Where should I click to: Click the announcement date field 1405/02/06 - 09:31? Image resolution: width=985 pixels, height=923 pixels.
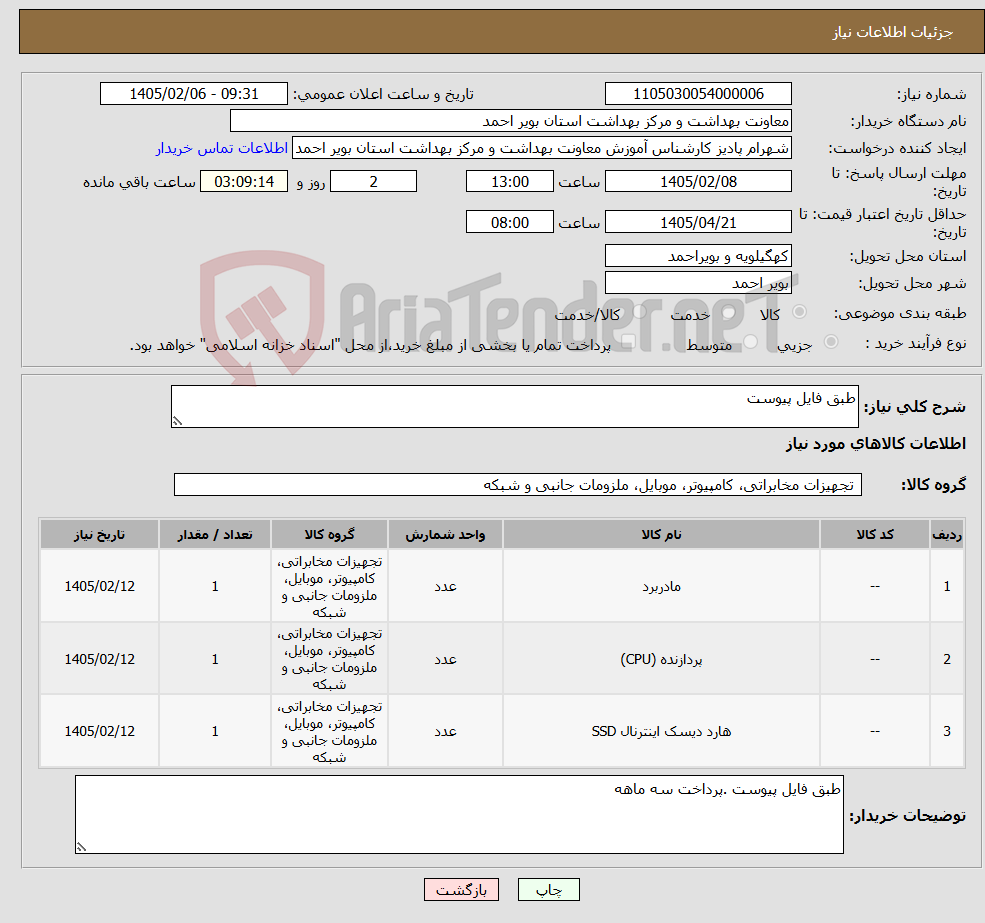193,94
